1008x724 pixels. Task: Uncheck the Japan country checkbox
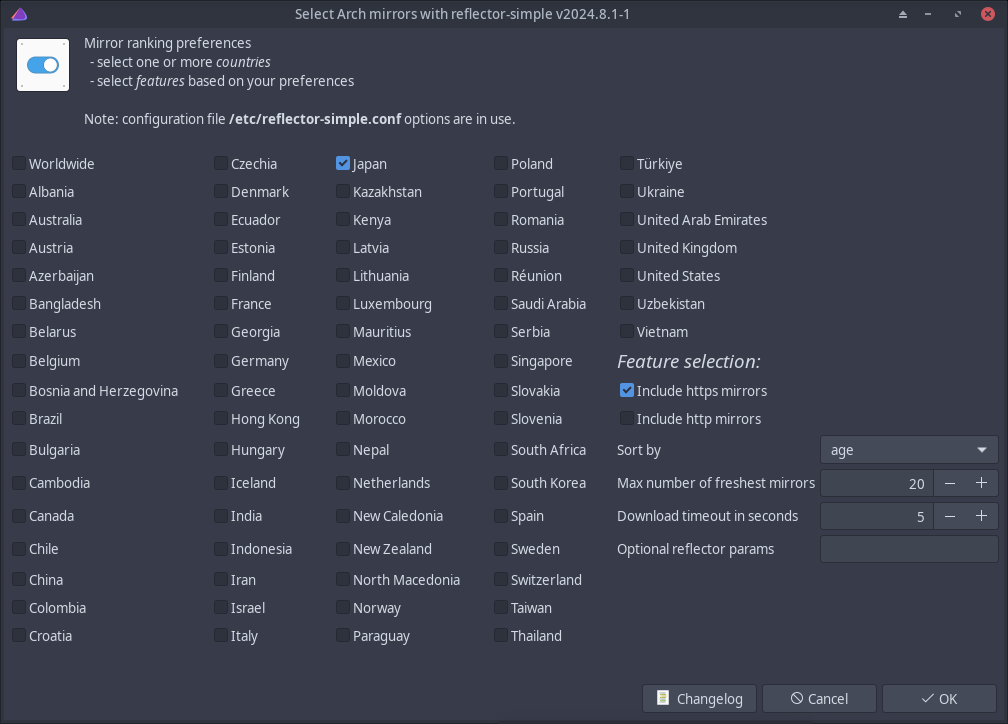point(343,164)
